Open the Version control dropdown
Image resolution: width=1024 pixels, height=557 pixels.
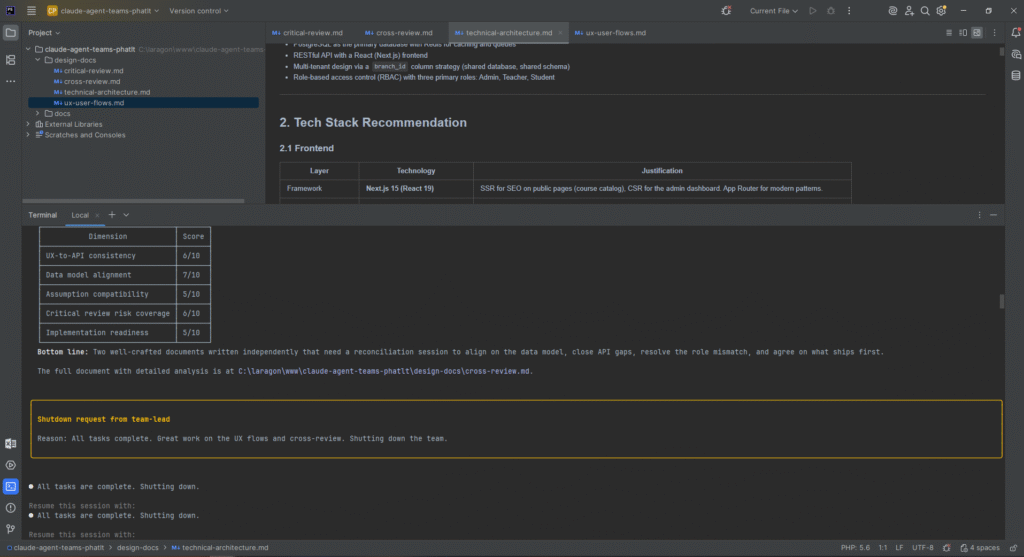[x=198, y=11]
